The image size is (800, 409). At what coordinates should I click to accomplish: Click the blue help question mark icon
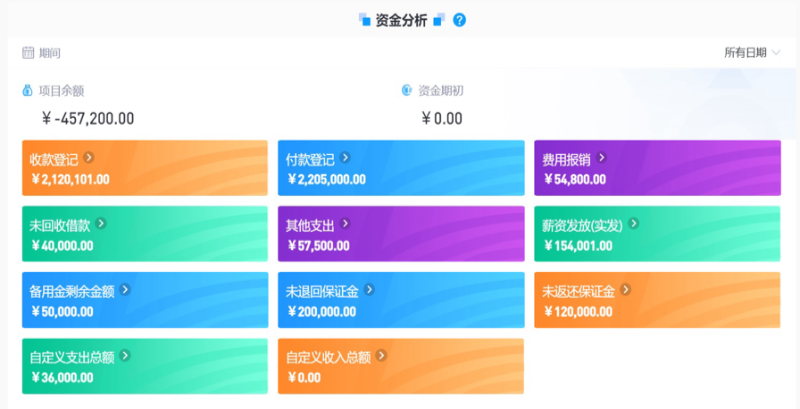click(x=459, y=19)
